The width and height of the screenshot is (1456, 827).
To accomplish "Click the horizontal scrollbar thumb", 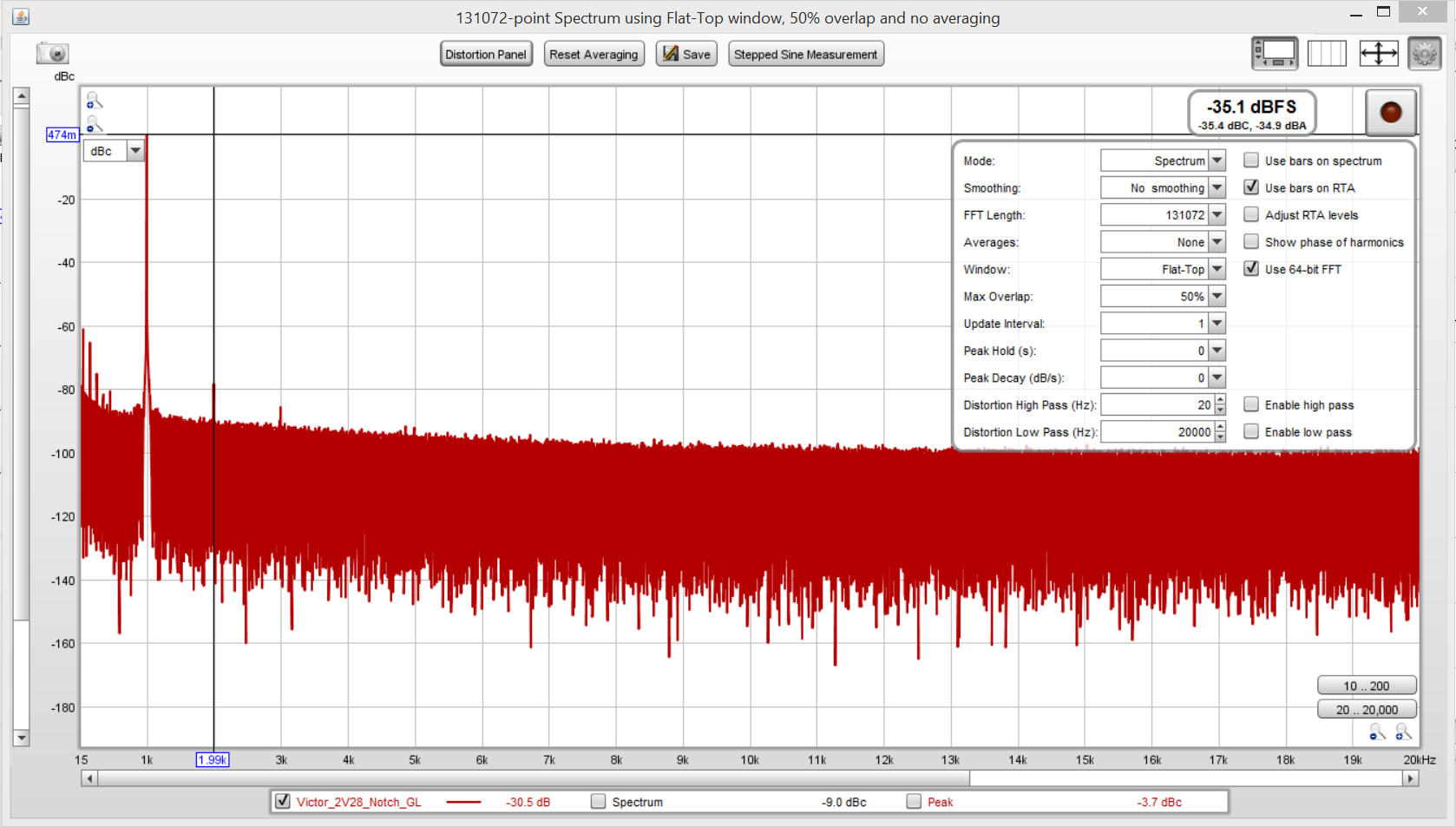I will 534,778.
